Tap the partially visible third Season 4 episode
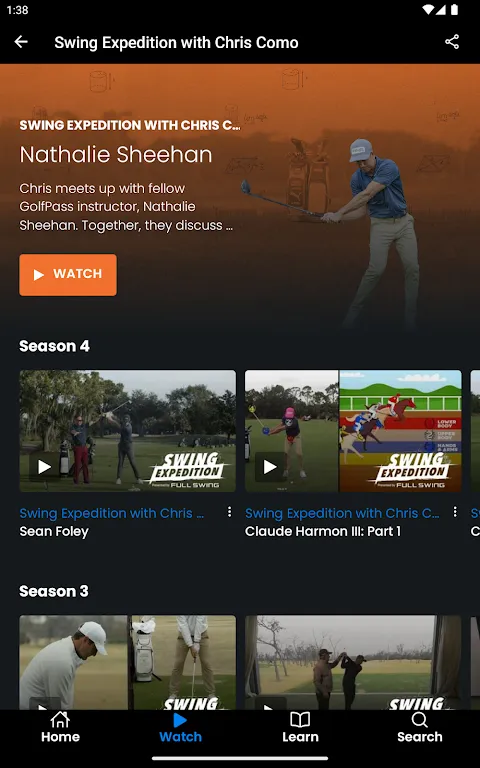Image resolution: width=480 pixels, height=768 pixels. coord(475,431)
